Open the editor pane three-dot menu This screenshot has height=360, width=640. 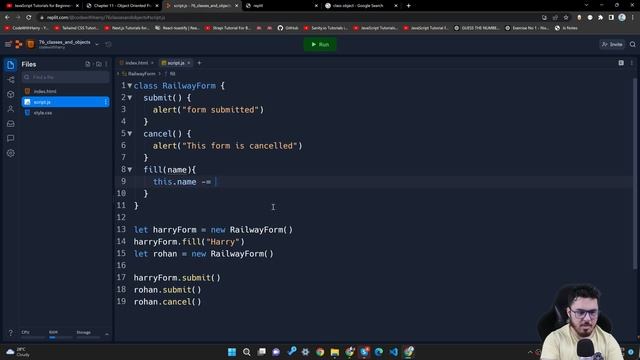(x=631, y=63)
